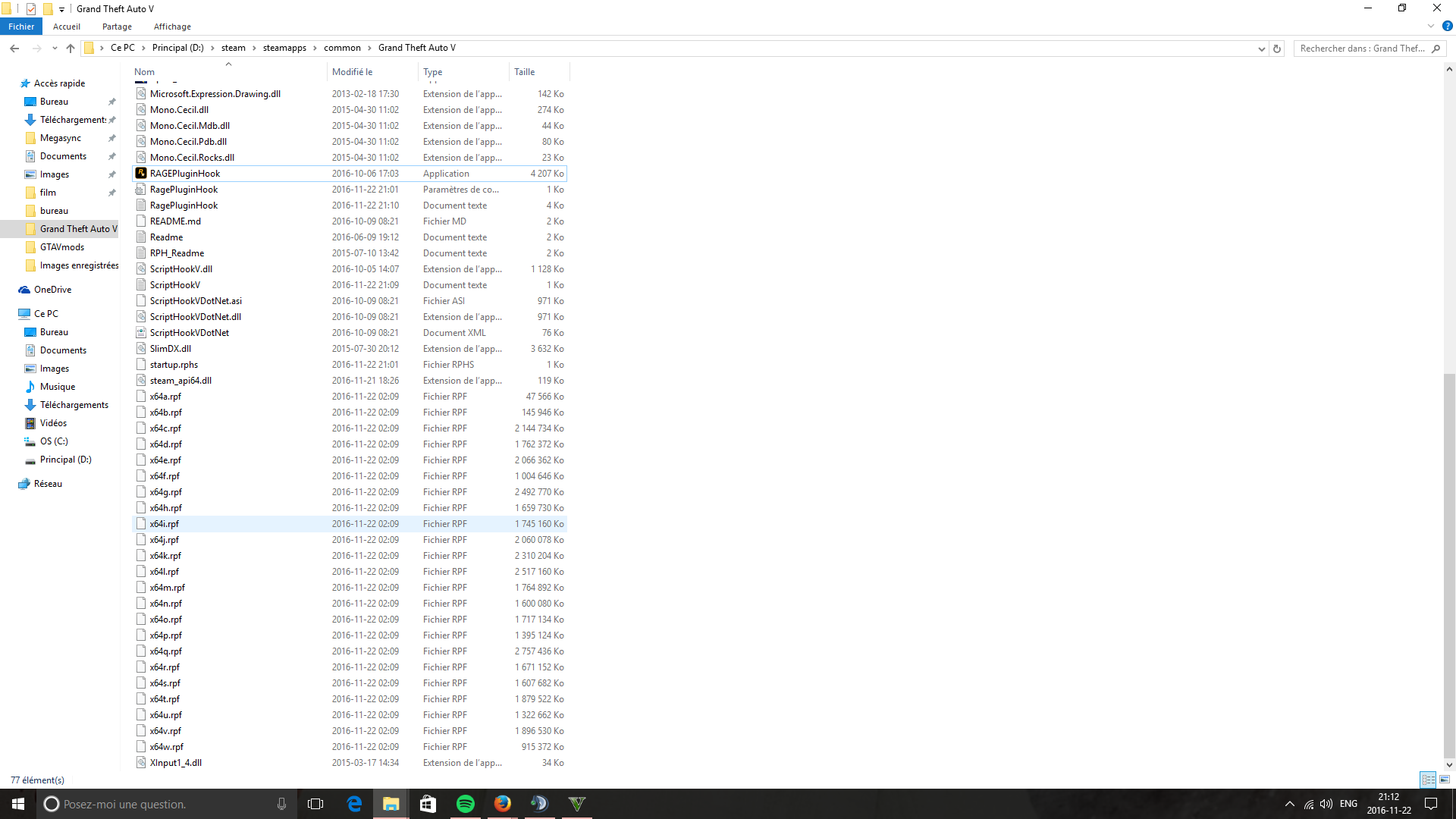Open the recent locations dropdown arrow
The width and height of the screenshot is (1456, 819).
coord(55,49)
